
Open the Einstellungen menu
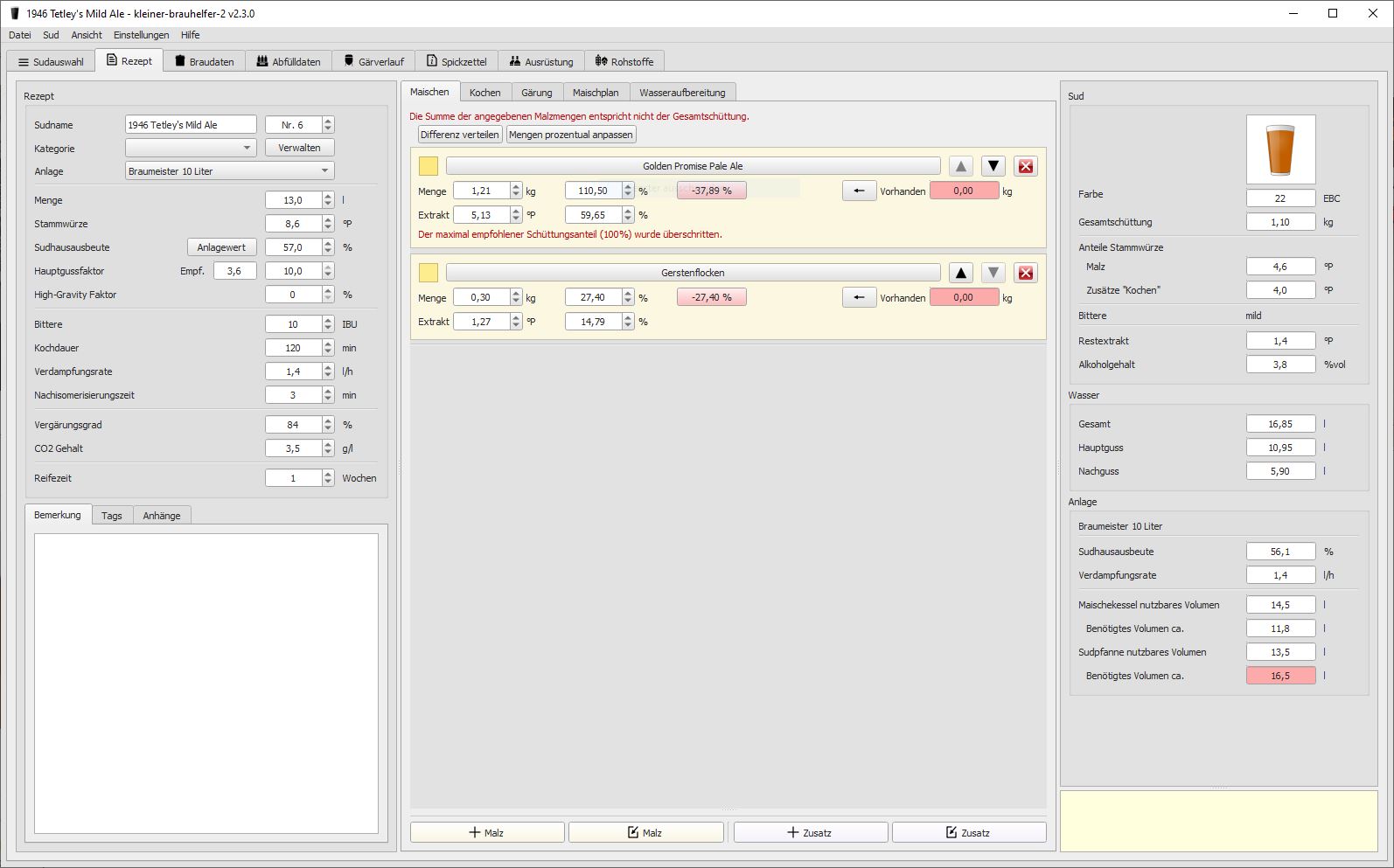coord(141,35)
